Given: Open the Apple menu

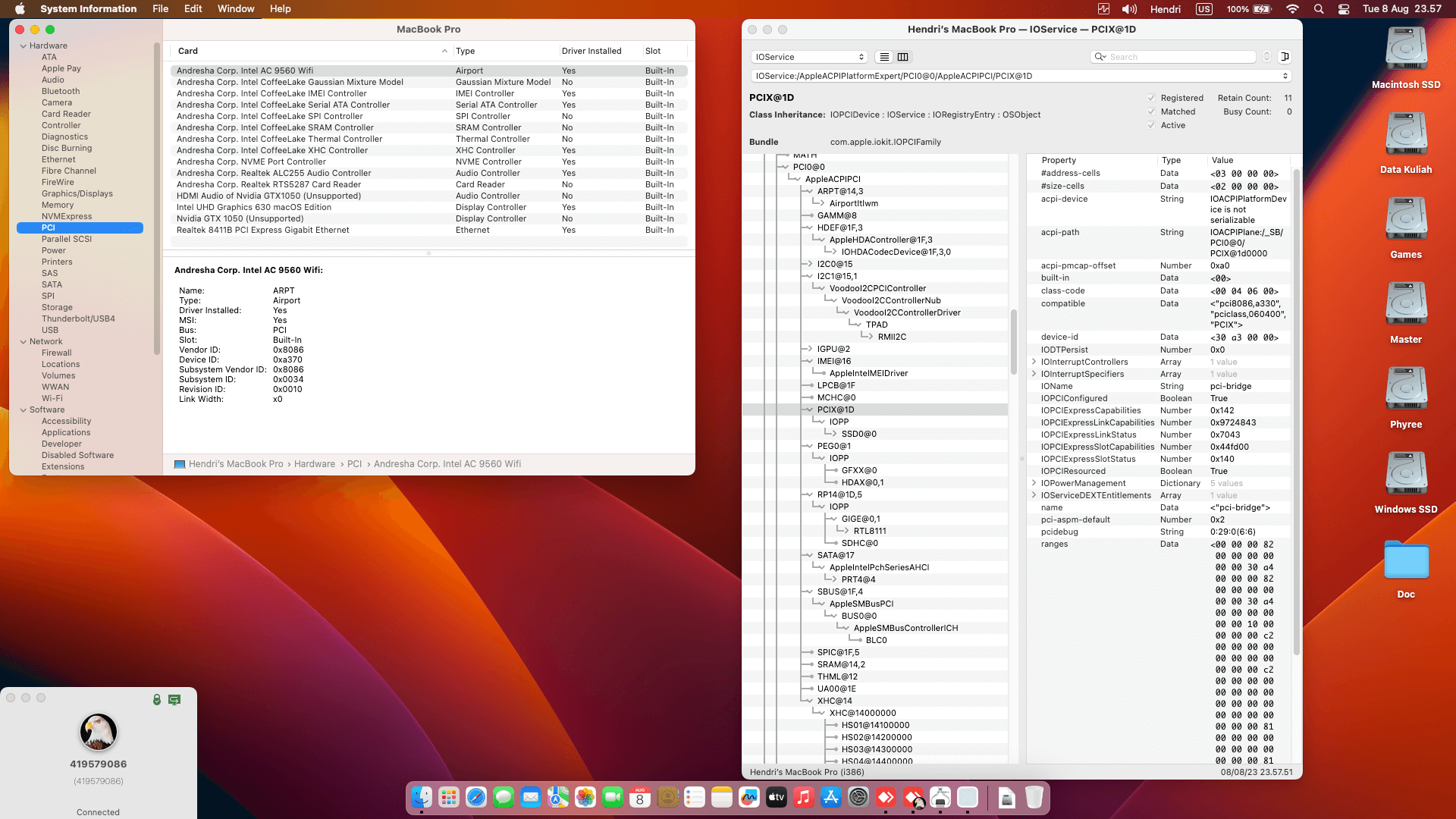Looking at the screenshot, I should point(20,9).
